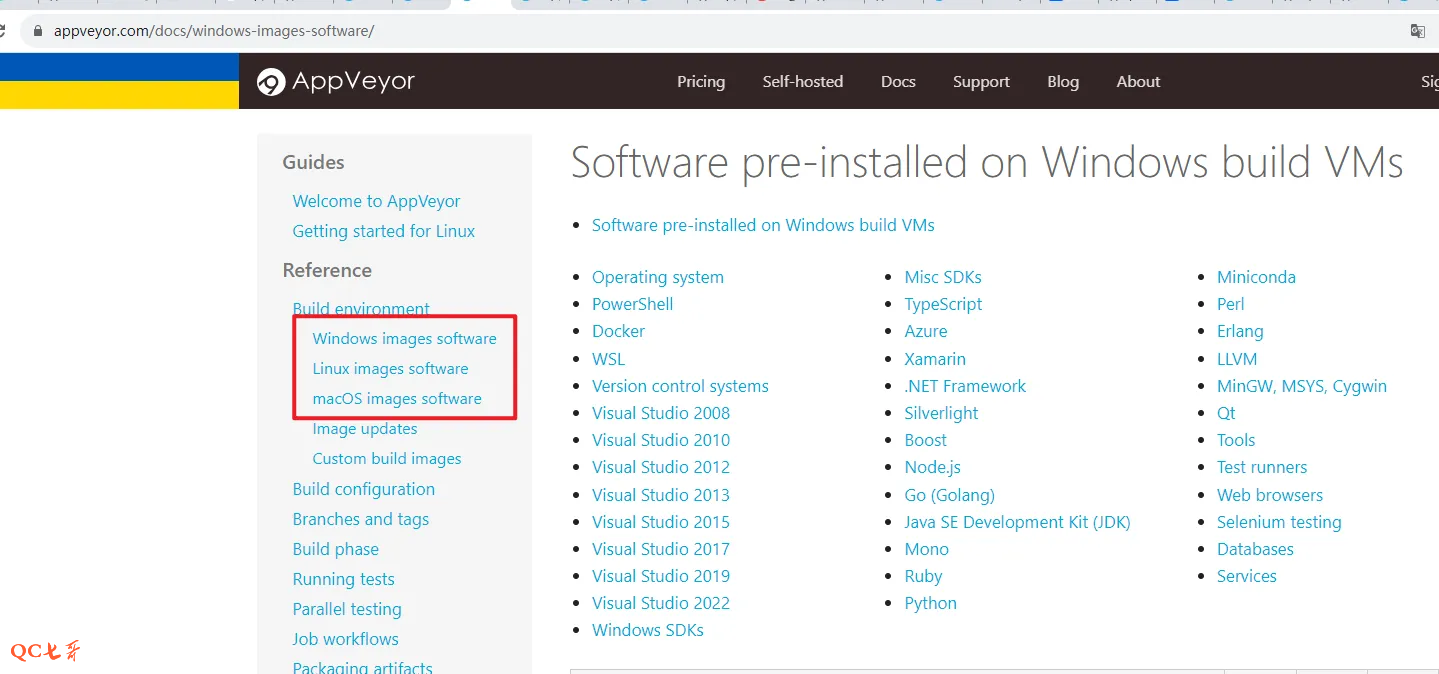This screenshot has width=1439, height=674.
Task: Jump to the Miniconda section
Action: tap(1255, 277)
